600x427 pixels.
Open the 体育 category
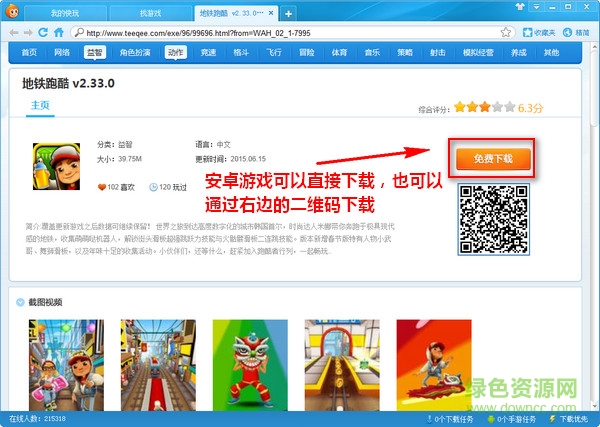[339, 52]
